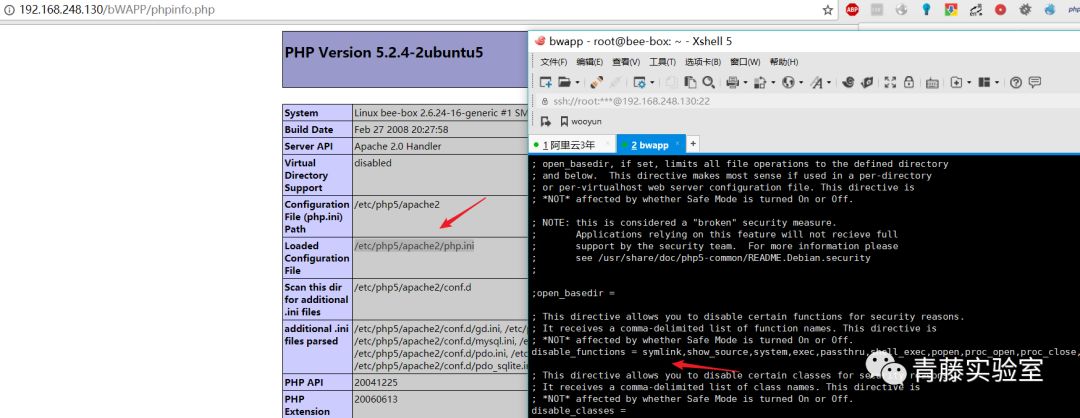Expand the Open folder dropdown arrow in Xshell
The width and height of the screenshot is (1080, 418).
pyautogui.click(x=577, y=83)
